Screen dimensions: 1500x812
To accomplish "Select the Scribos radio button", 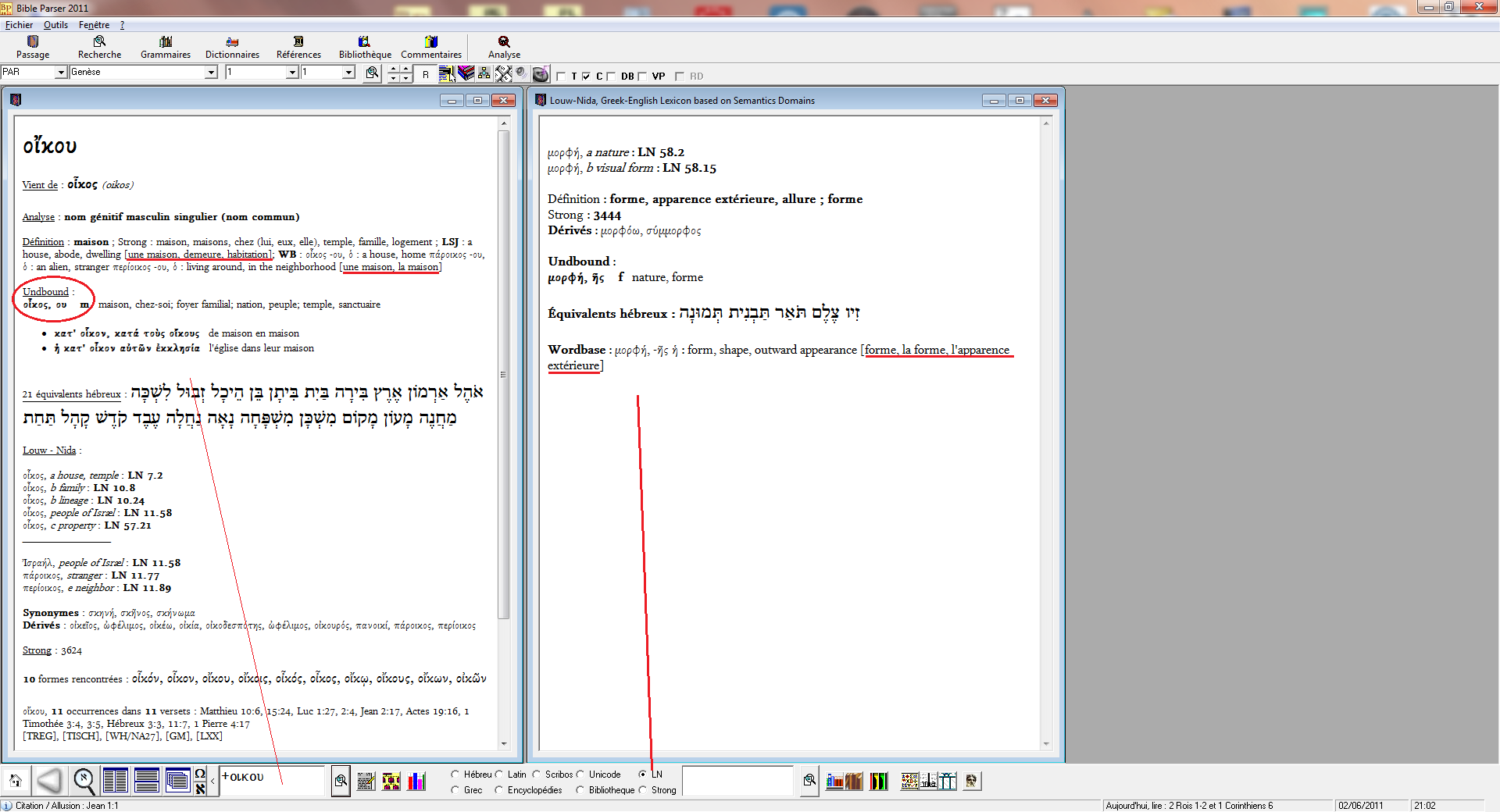I will point(536,775).
